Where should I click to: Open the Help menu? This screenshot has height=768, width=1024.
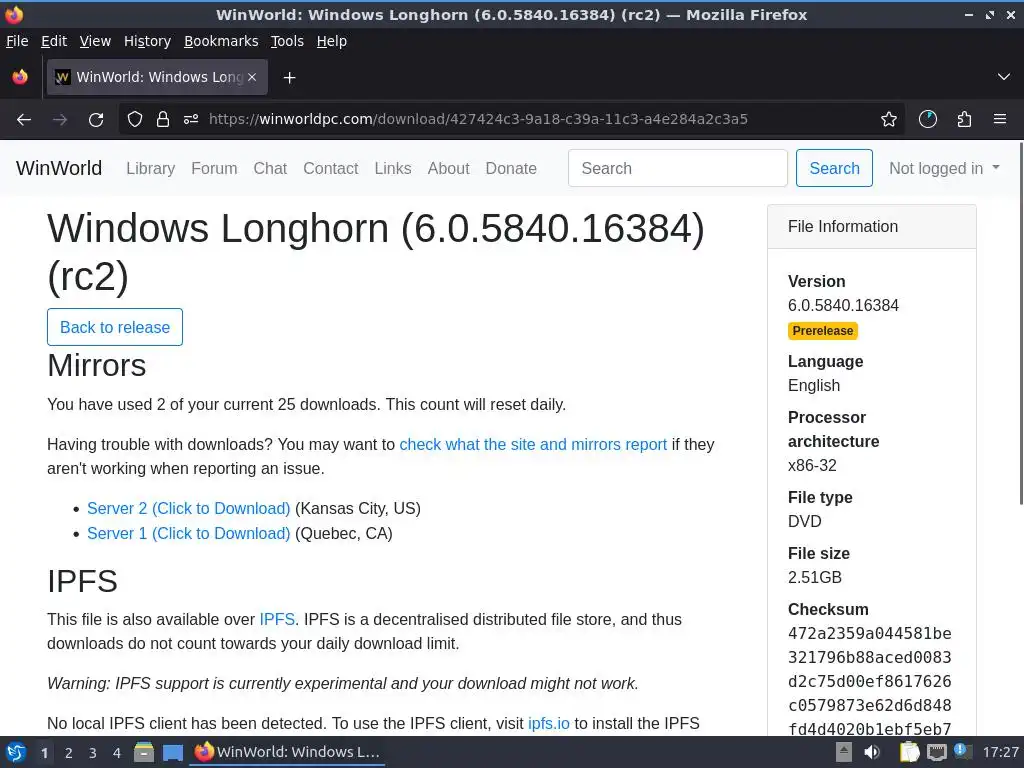pos(331,41)
